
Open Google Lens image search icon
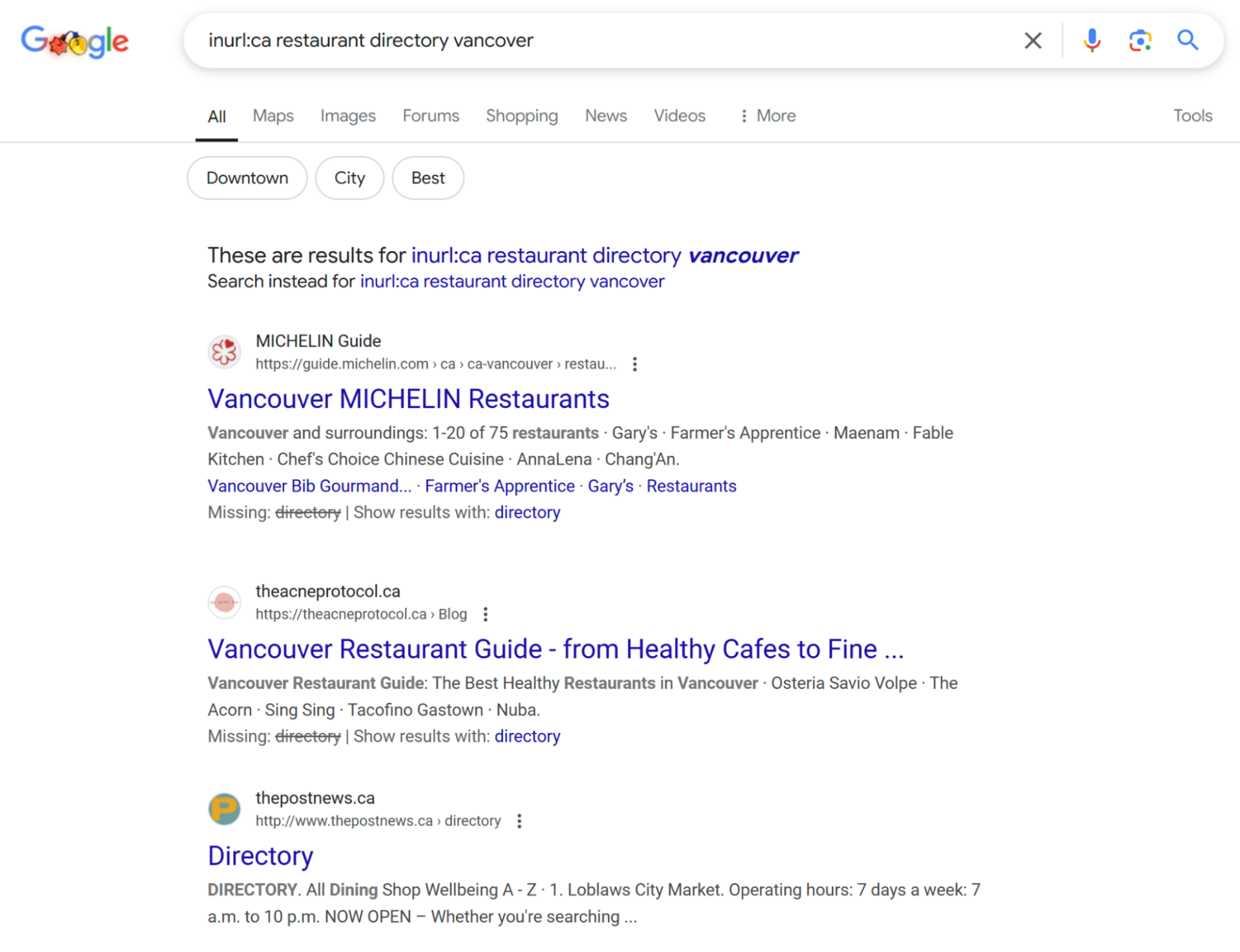(x=1140, y=41)
